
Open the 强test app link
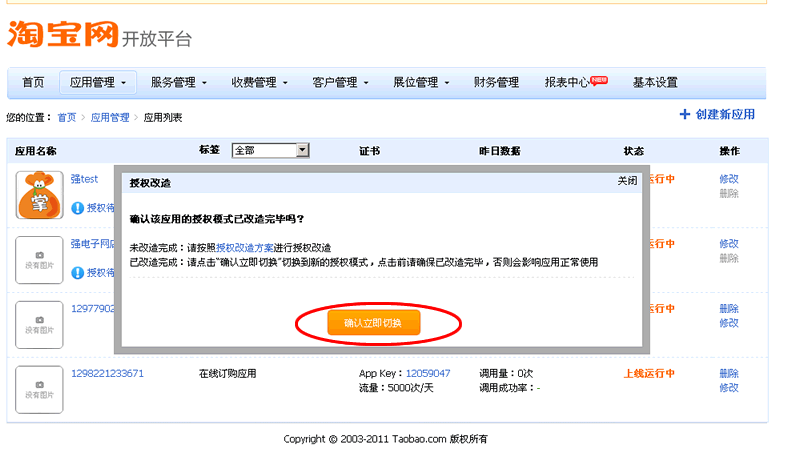pyautogui.click(x=84, y=179)
